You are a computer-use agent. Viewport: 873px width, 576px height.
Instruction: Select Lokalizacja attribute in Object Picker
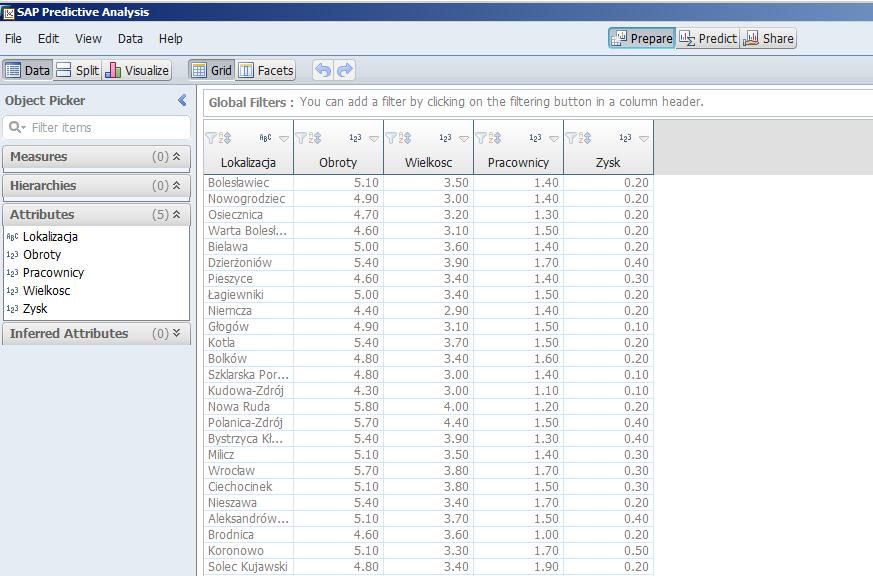click(x=50, y=237)
